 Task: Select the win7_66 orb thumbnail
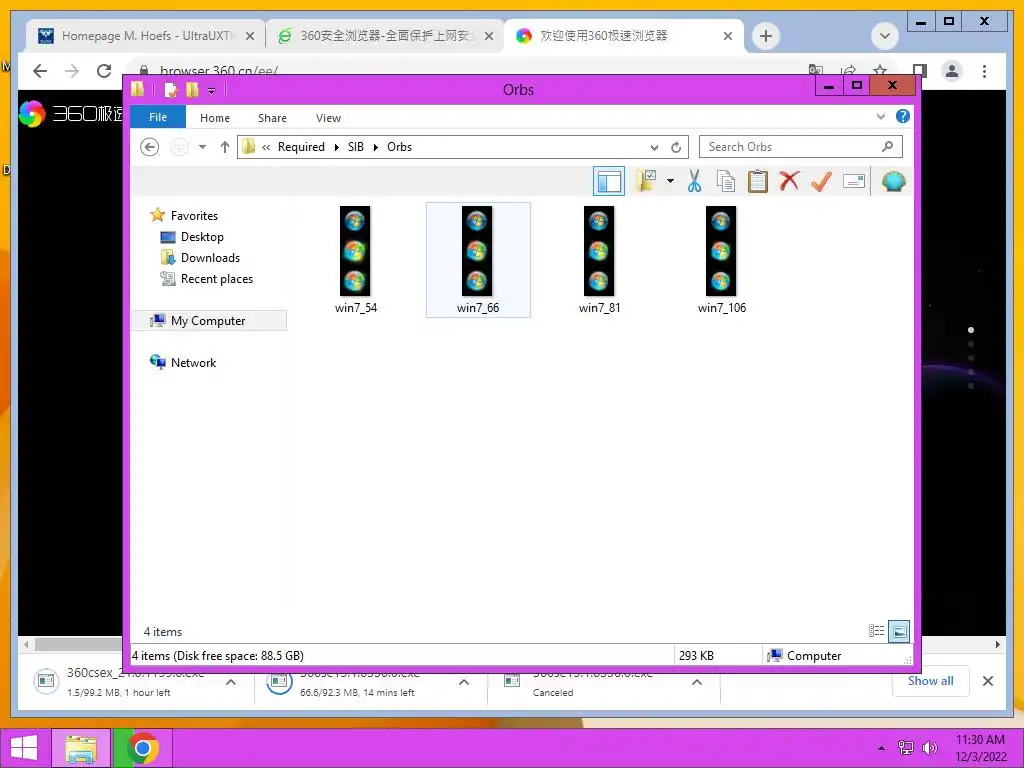(x=478, y=260)
